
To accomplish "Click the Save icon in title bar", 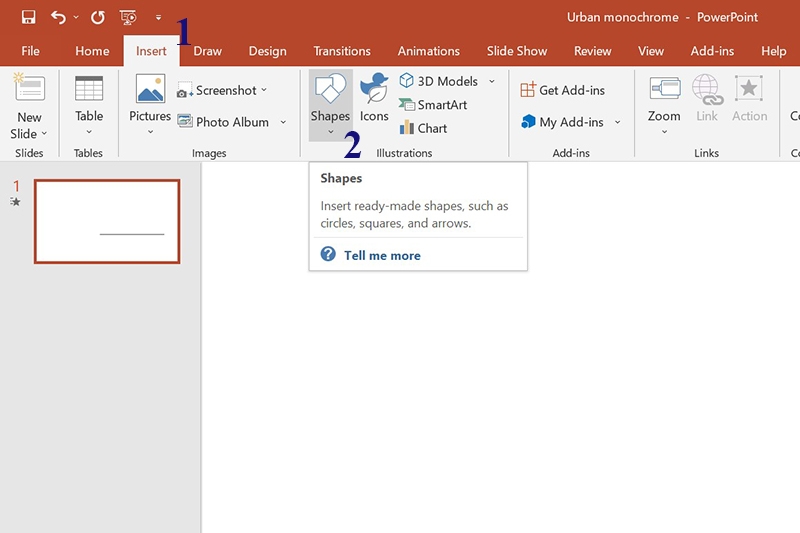I will click(x=28, y=17).
